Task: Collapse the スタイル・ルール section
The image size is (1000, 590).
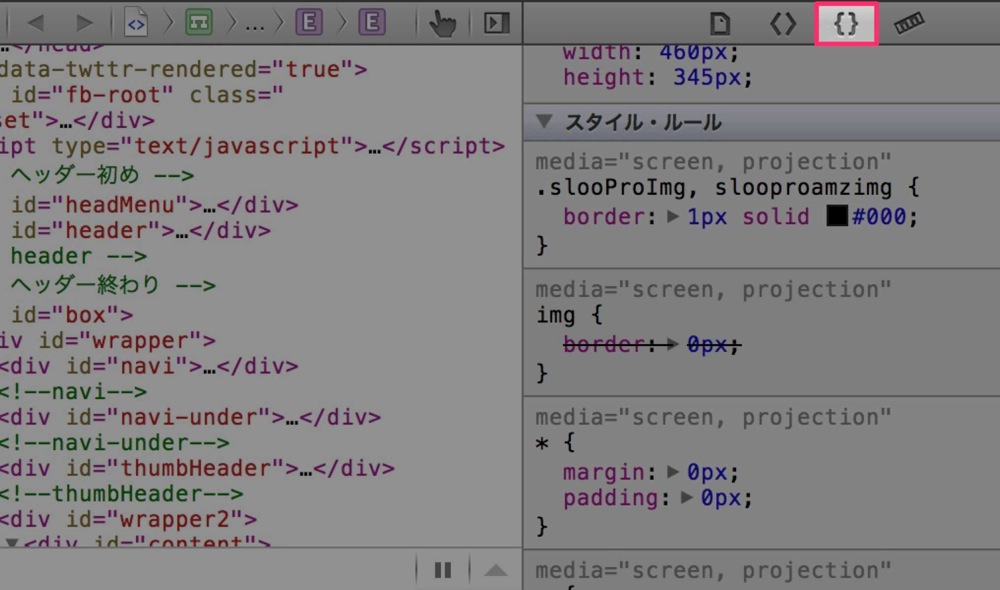Action: [x=544, y=121]
